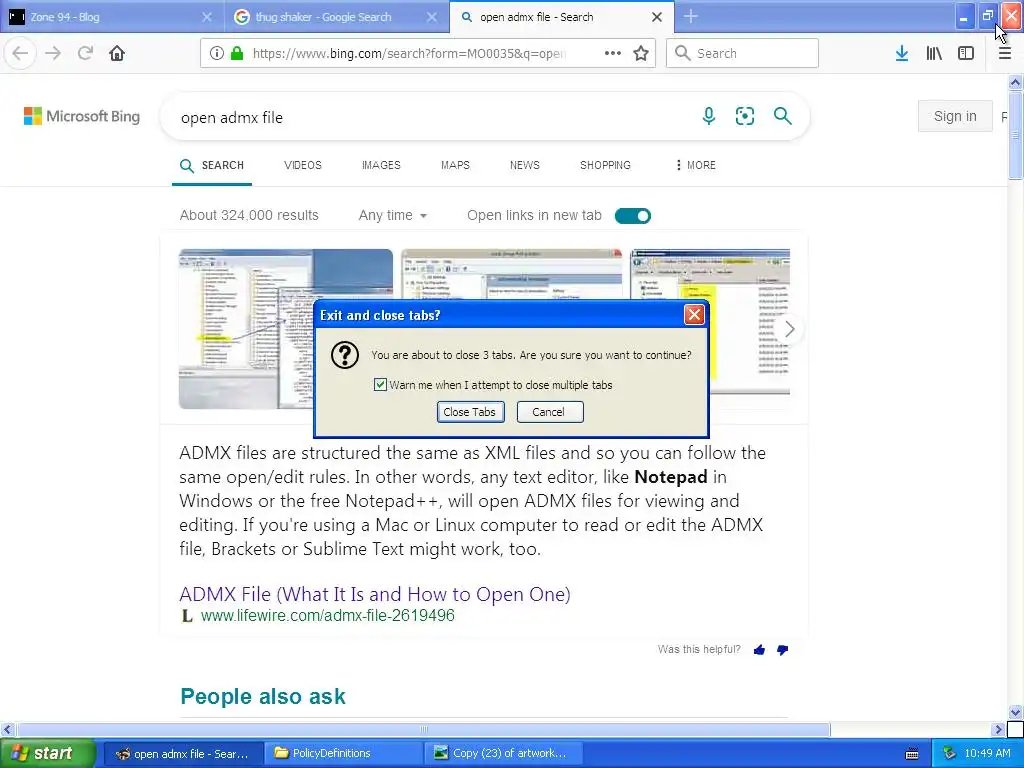Click the Sign in button
This screenshot has width=1024, height=768.
point(955,116)
